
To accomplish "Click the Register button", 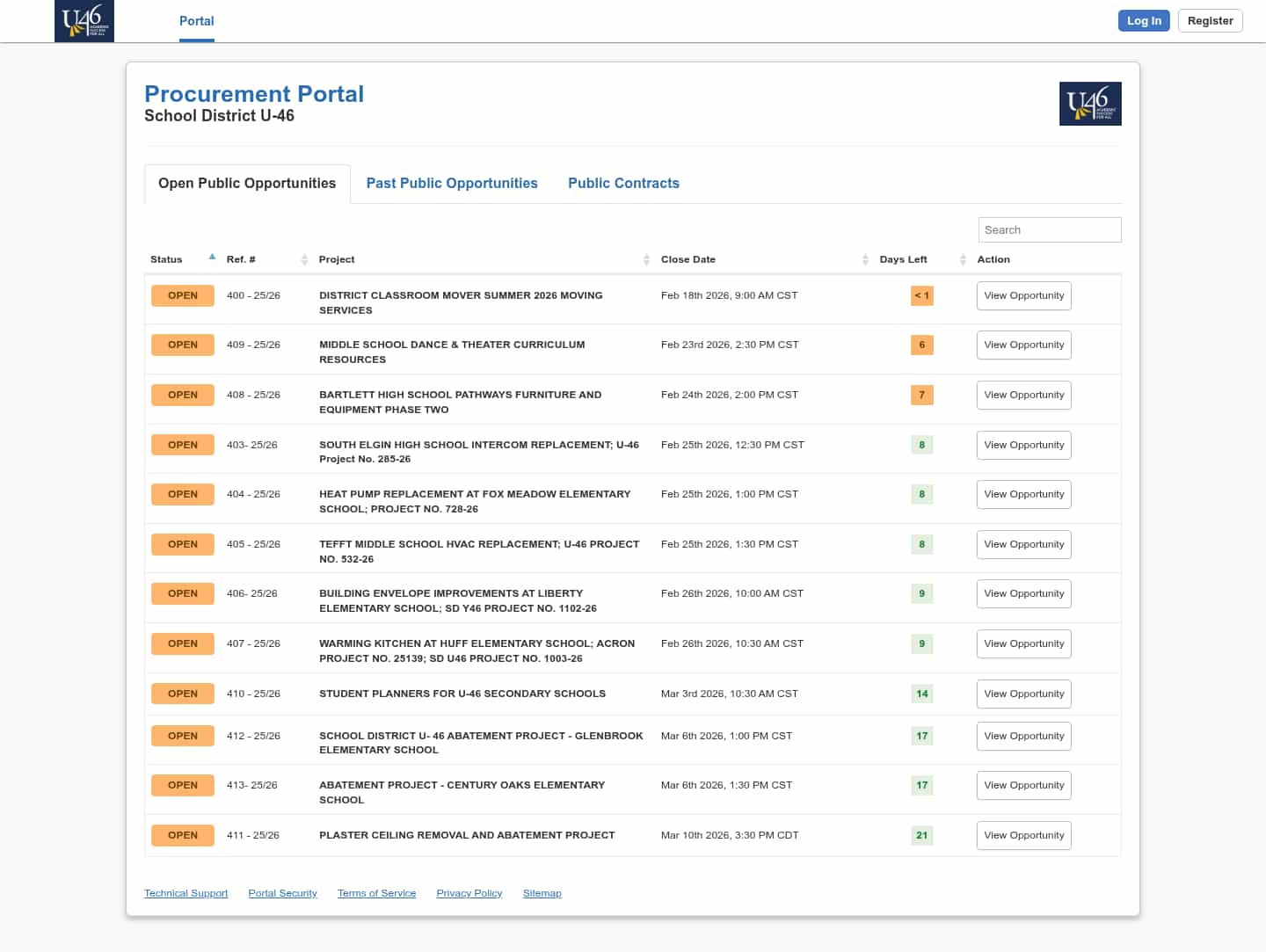I will (x=1210, y=21).
